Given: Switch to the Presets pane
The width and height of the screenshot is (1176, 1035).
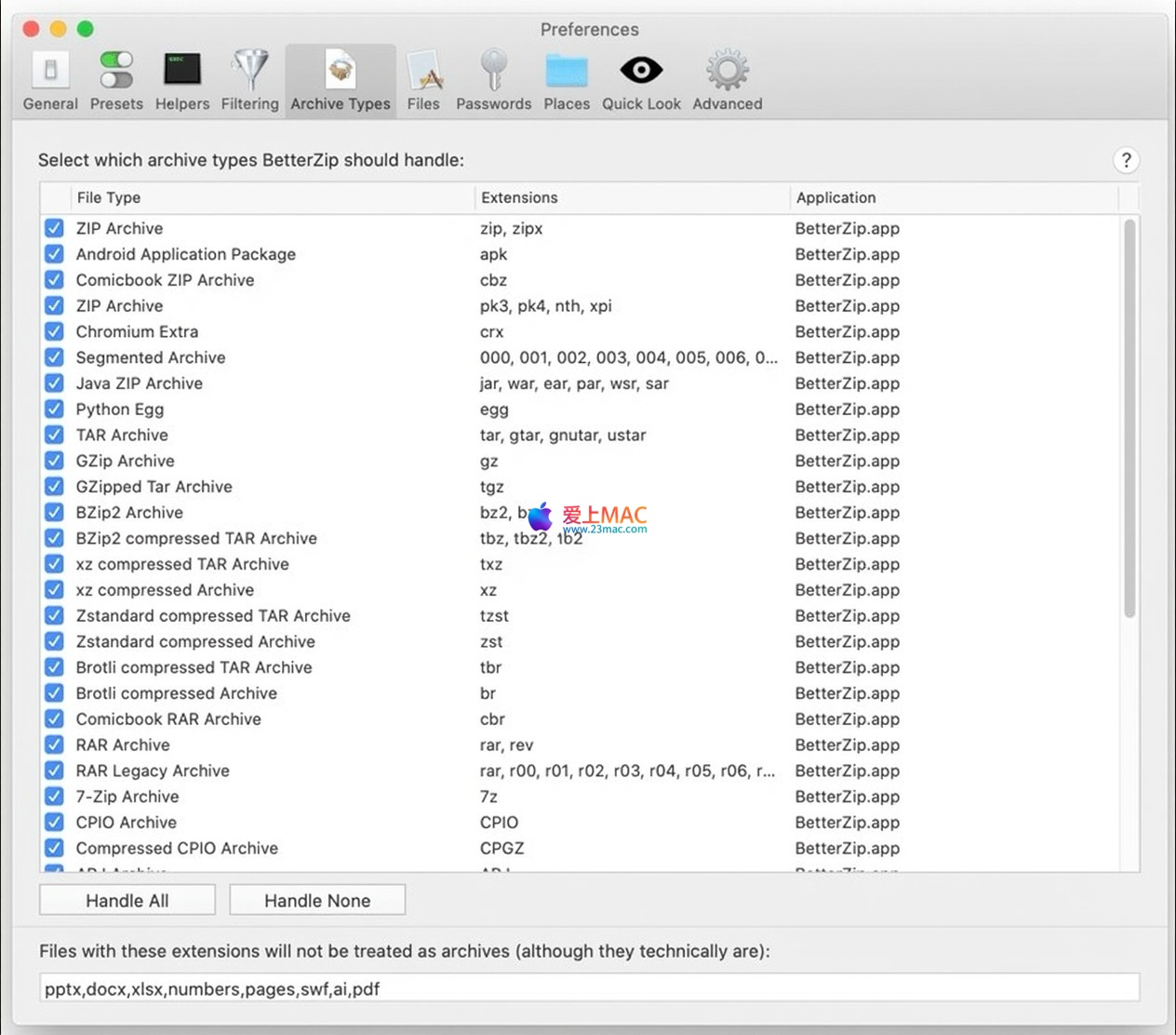Looking at the screenshot, I should (x=116, y=81).
